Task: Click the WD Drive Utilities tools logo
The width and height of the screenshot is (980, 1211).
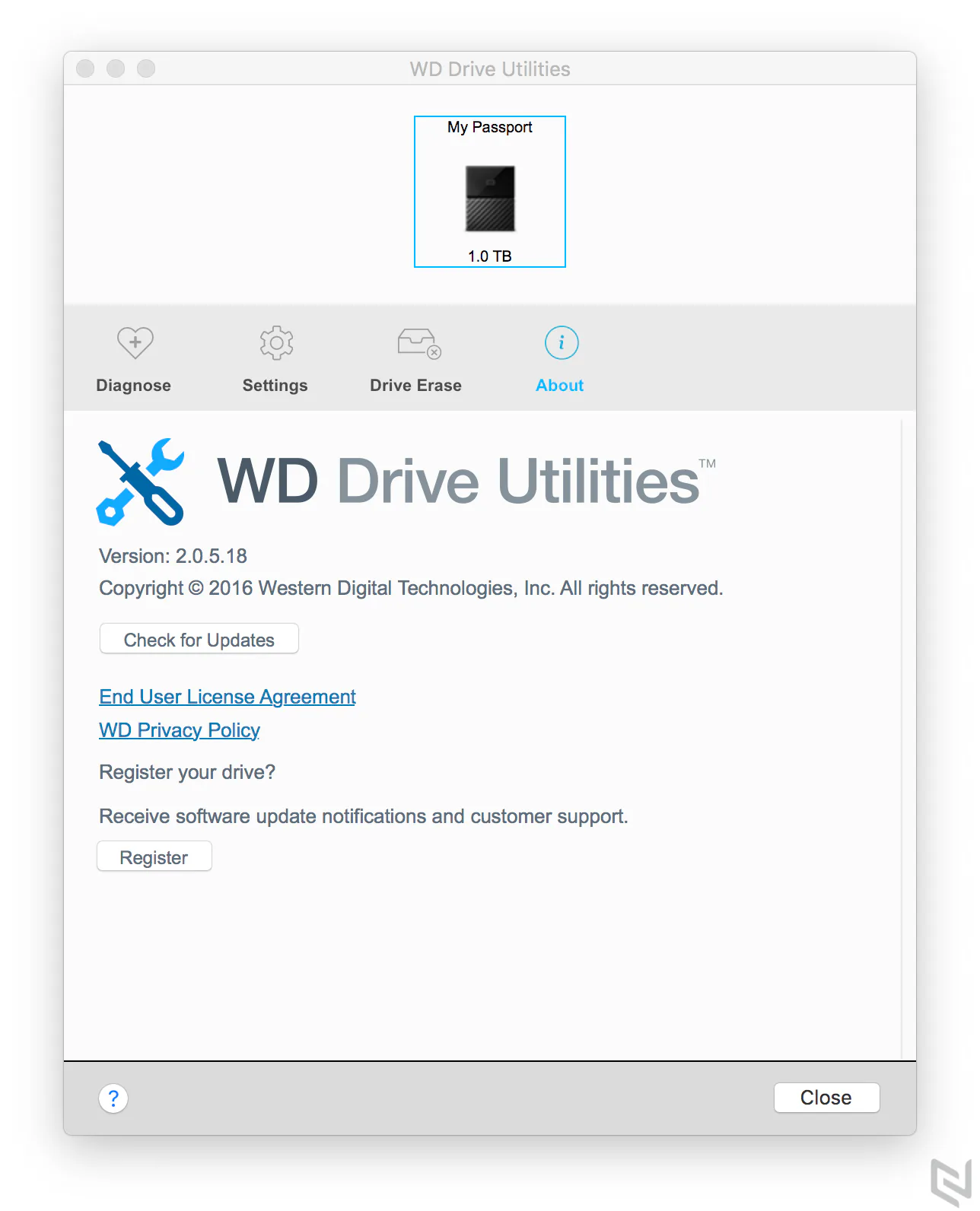Action: pyautogui.click(x=141, y=482)
